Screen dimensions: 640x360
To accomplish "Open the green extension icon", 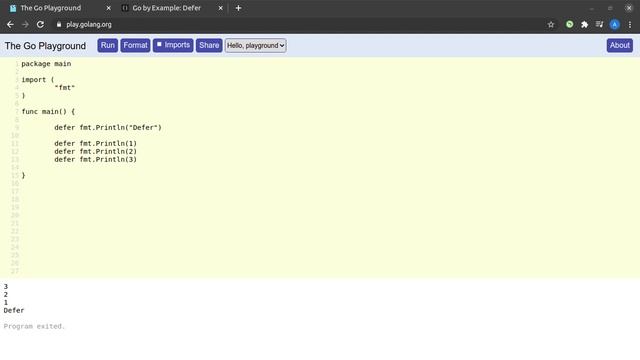I will coord(569,24).
